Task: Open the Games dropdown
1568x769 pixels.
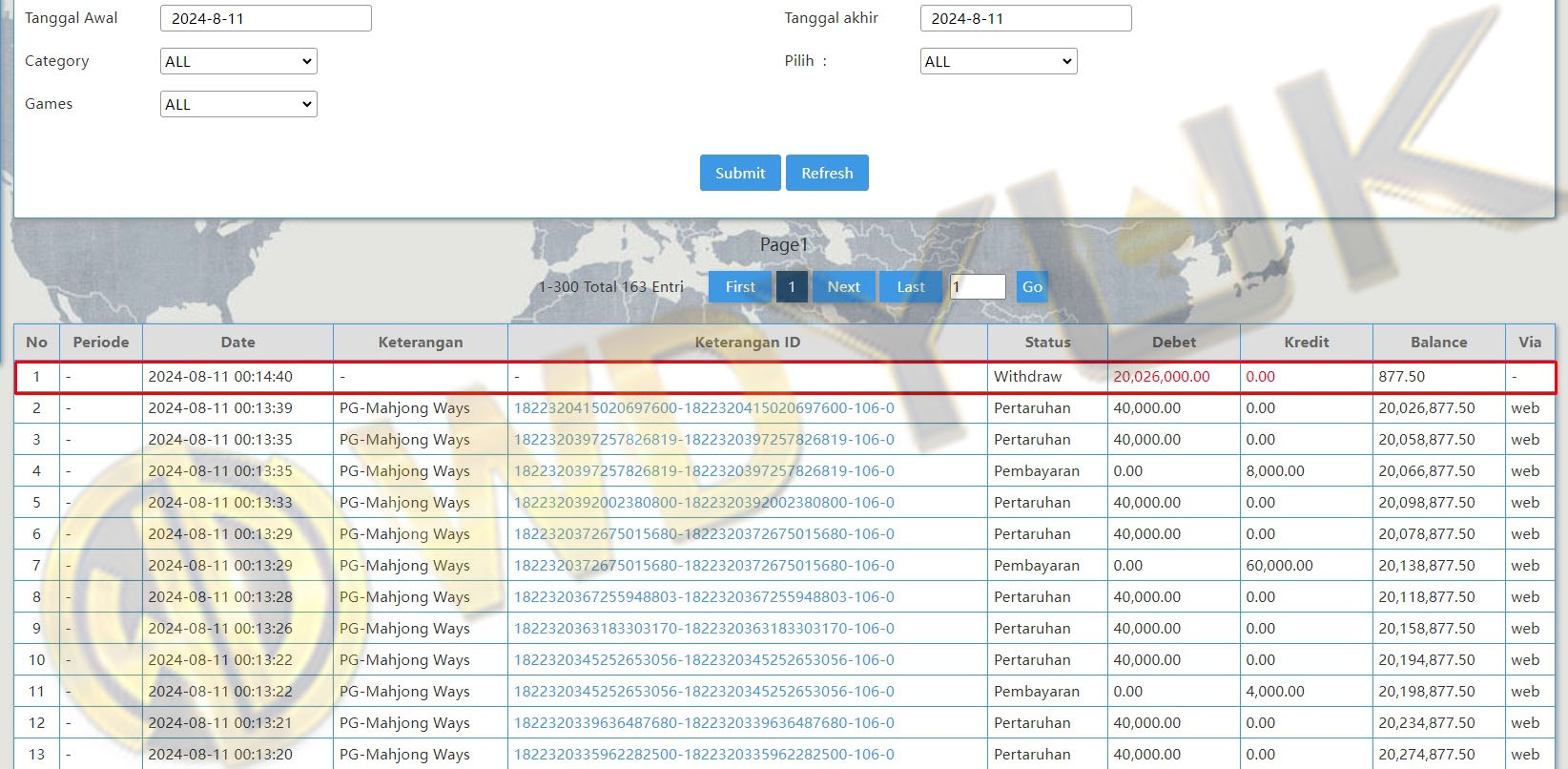Action: coord(238,104)
